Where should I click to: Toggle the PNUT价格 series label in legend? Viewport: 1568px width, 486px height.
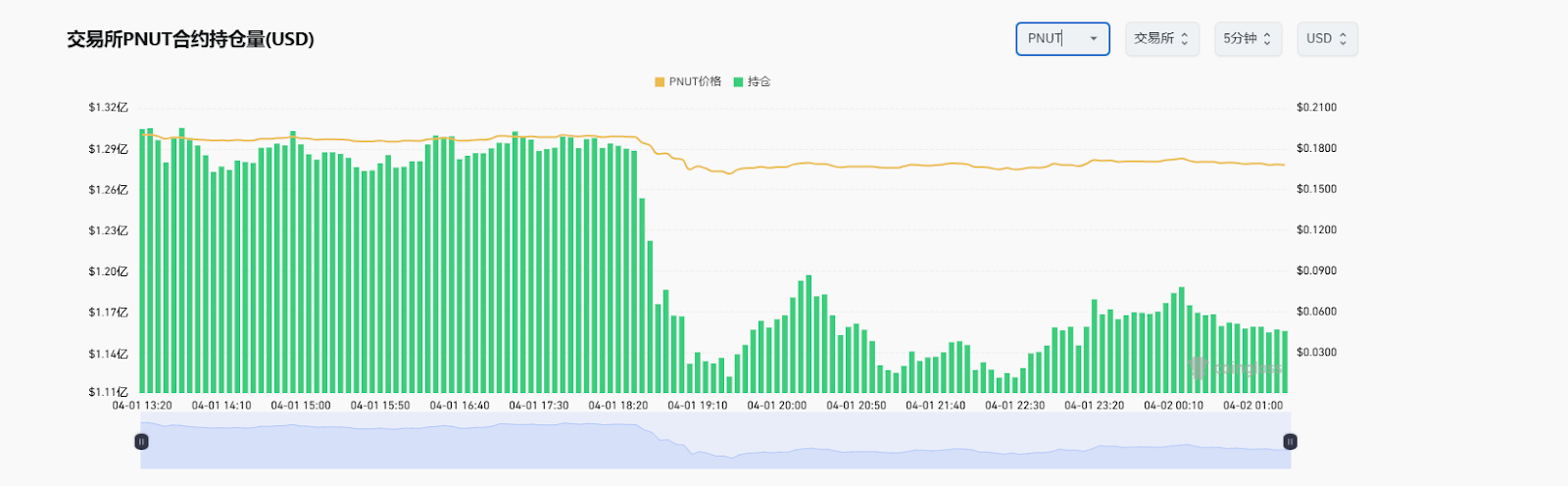pos(695,82)
